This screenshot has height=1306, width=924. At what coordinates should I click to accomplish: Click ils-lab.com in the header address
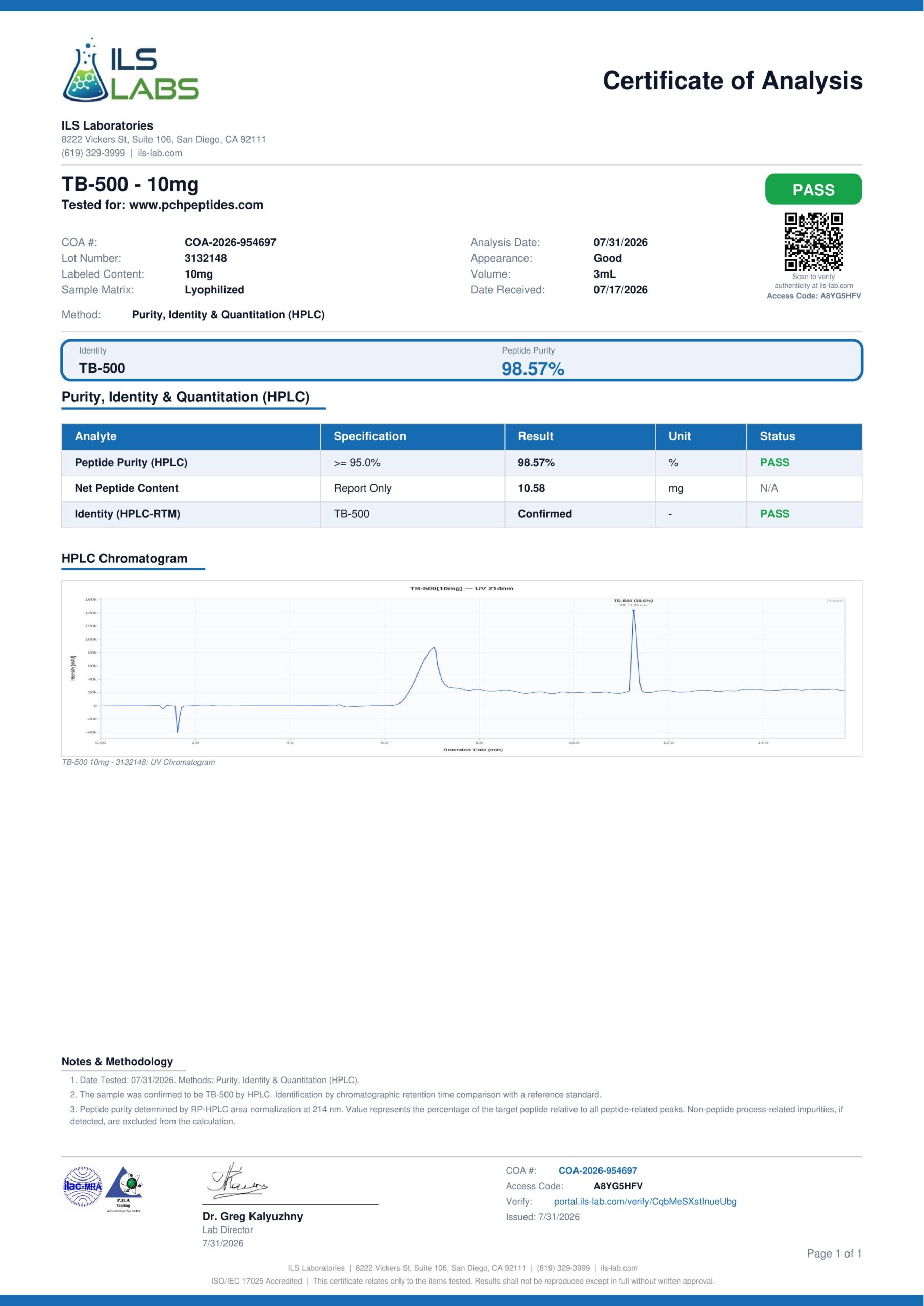[x=160, y=153]
